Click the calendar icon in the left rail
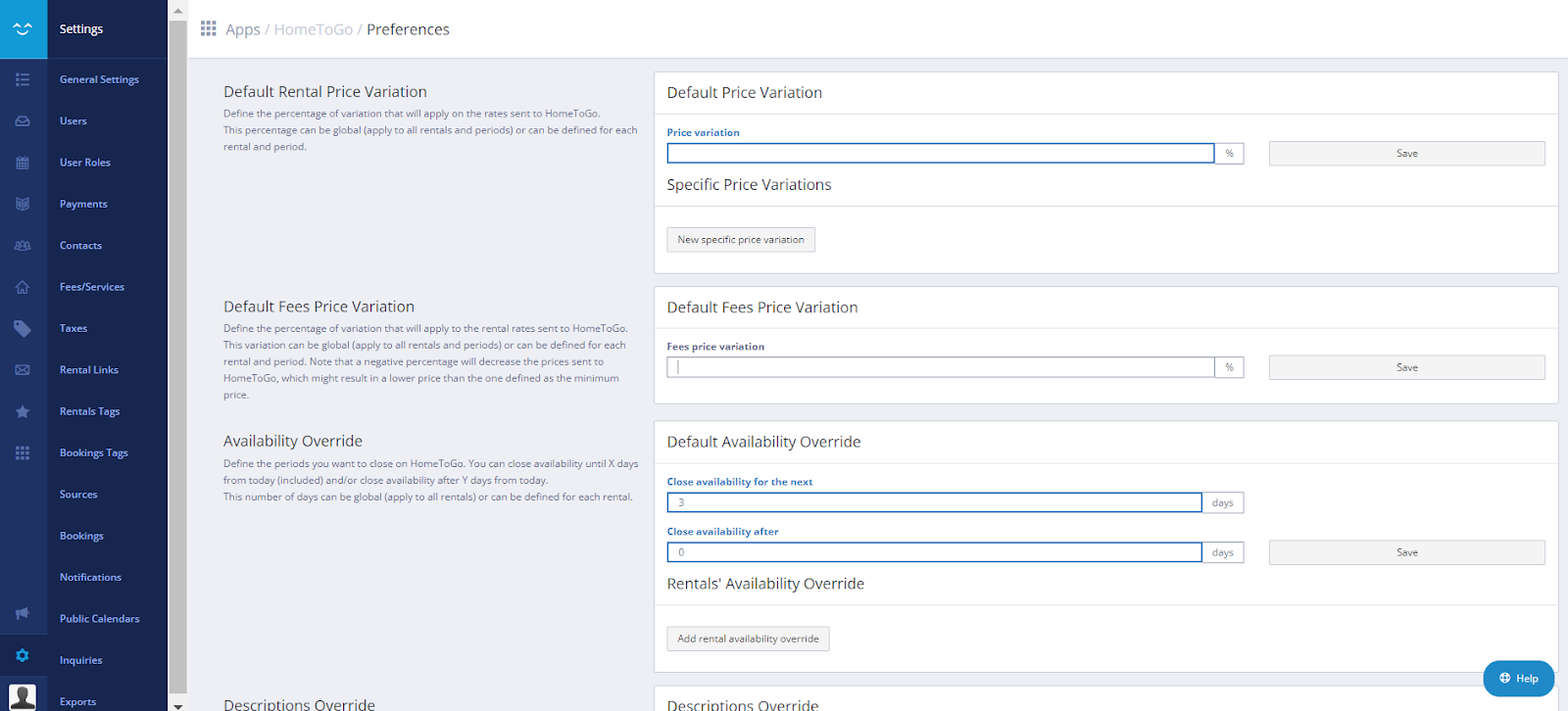The height and width of the screenshot is (711, 1568). [23, 163]
